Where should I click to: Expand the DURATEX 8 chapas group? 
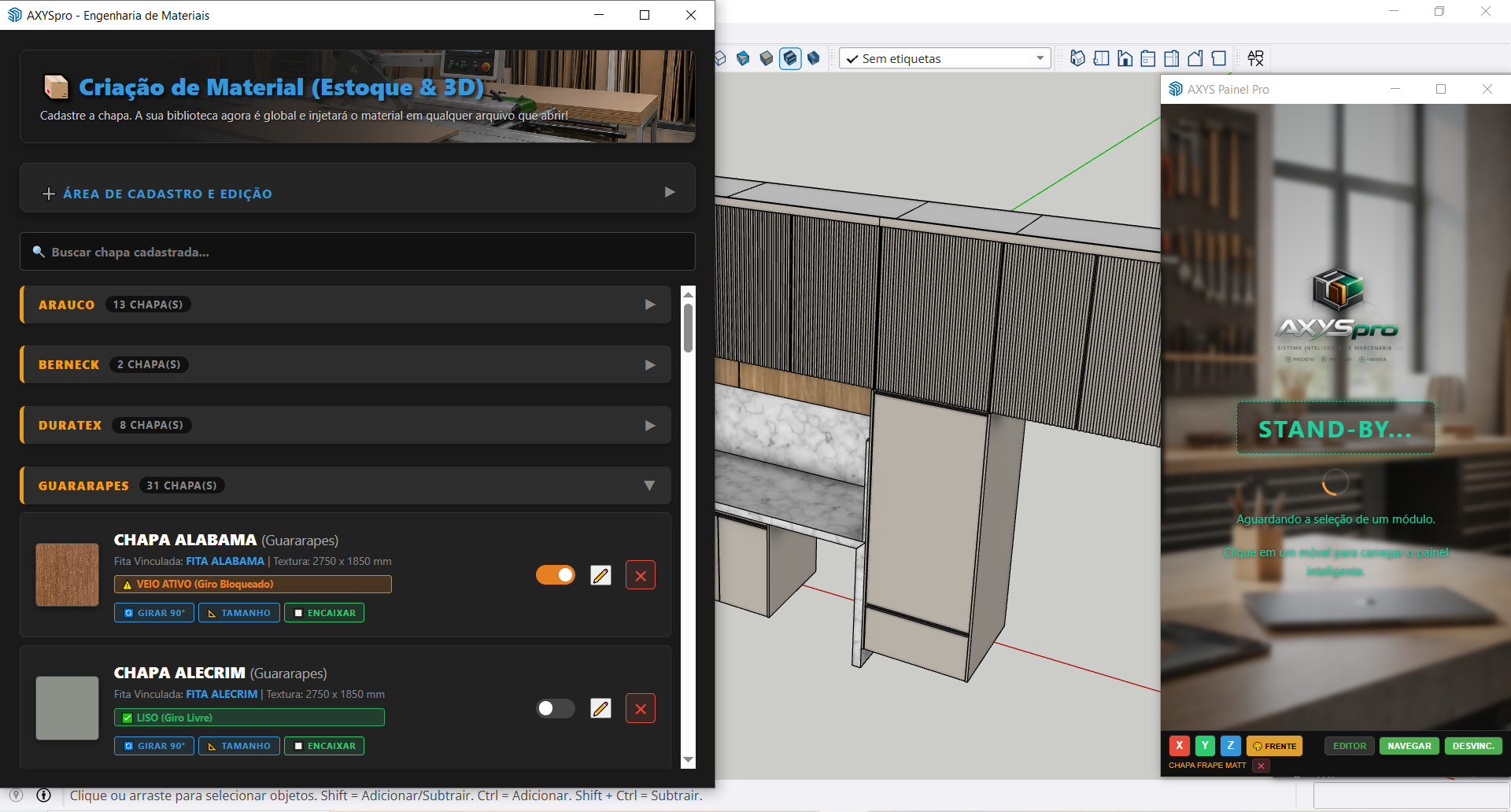pyautogui.click(x=345, y=425)
